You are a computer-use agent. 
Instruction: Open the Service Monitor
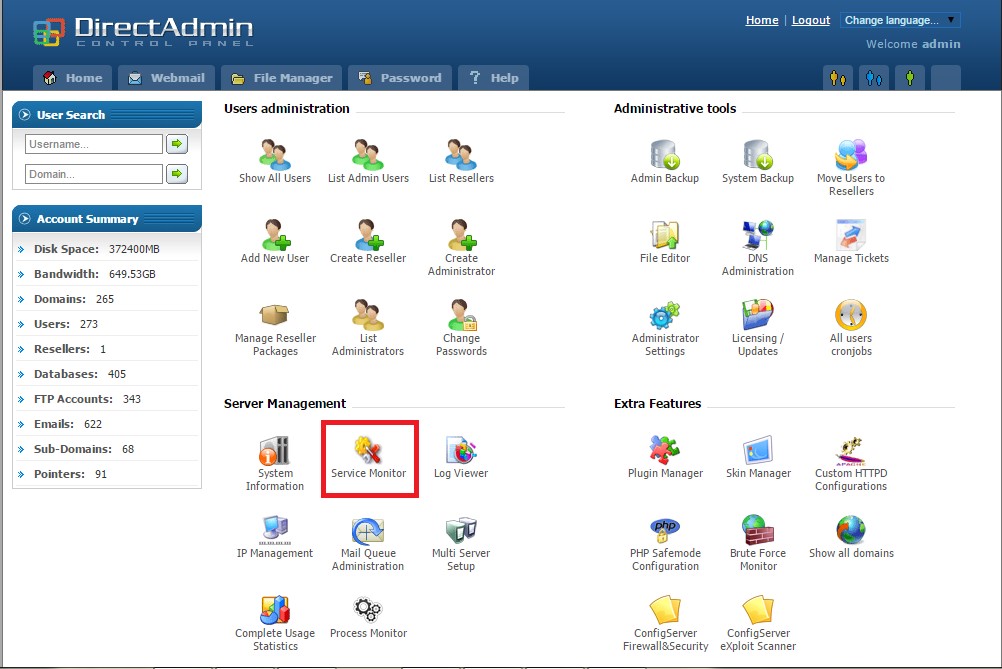[368, 458]
